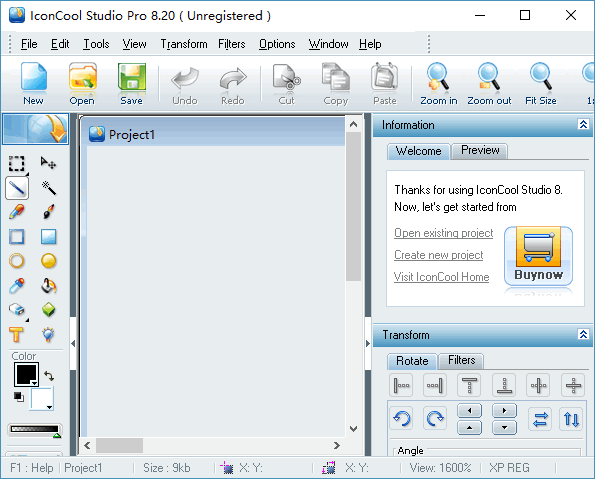Image resolution: width=595 pixels, height=479 pixels.
Task: Switch to the Preview tab
Action: click(480, 150)
